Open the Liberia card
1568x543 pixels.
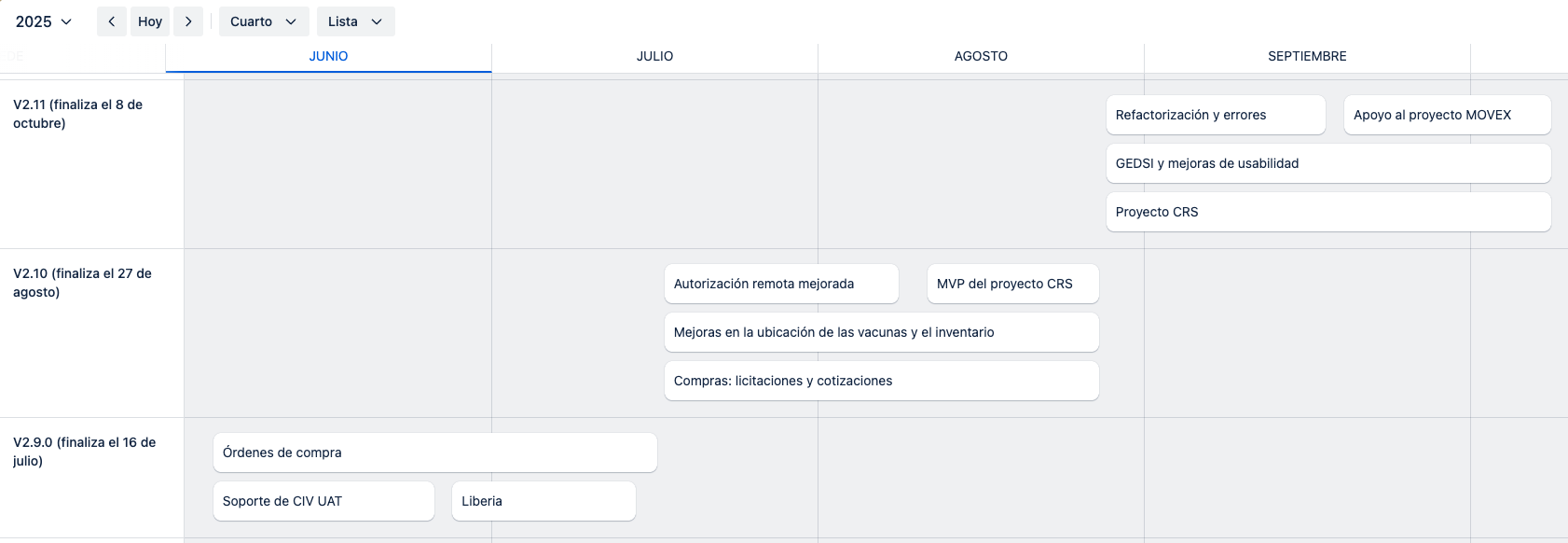point(543,501)
